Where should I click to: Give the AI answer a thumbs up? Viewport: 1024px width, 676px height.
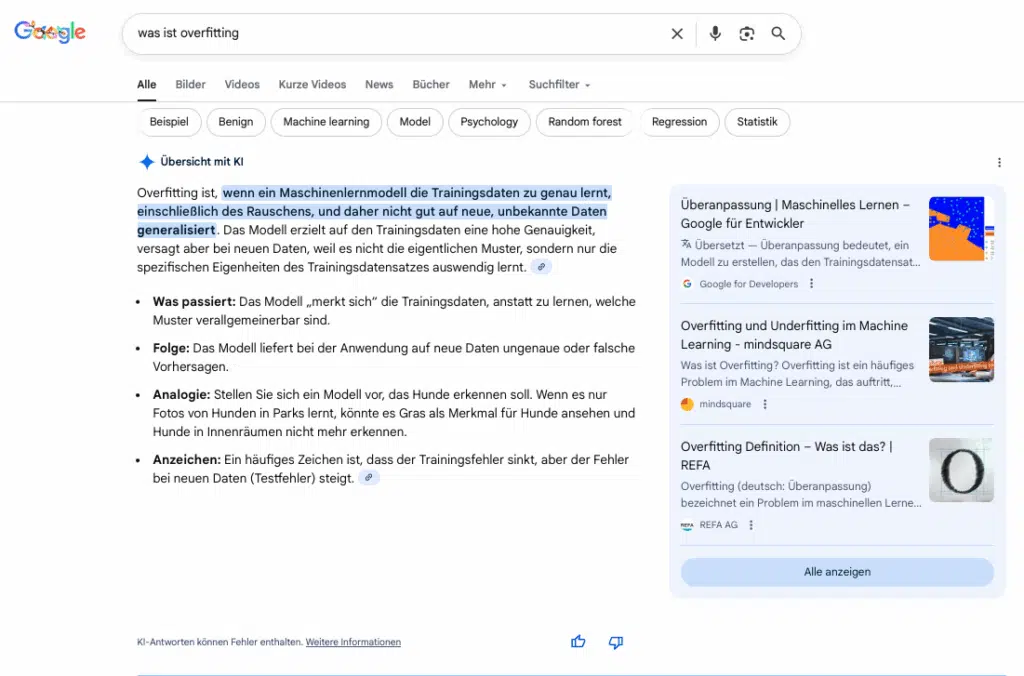tap(578, 641)
